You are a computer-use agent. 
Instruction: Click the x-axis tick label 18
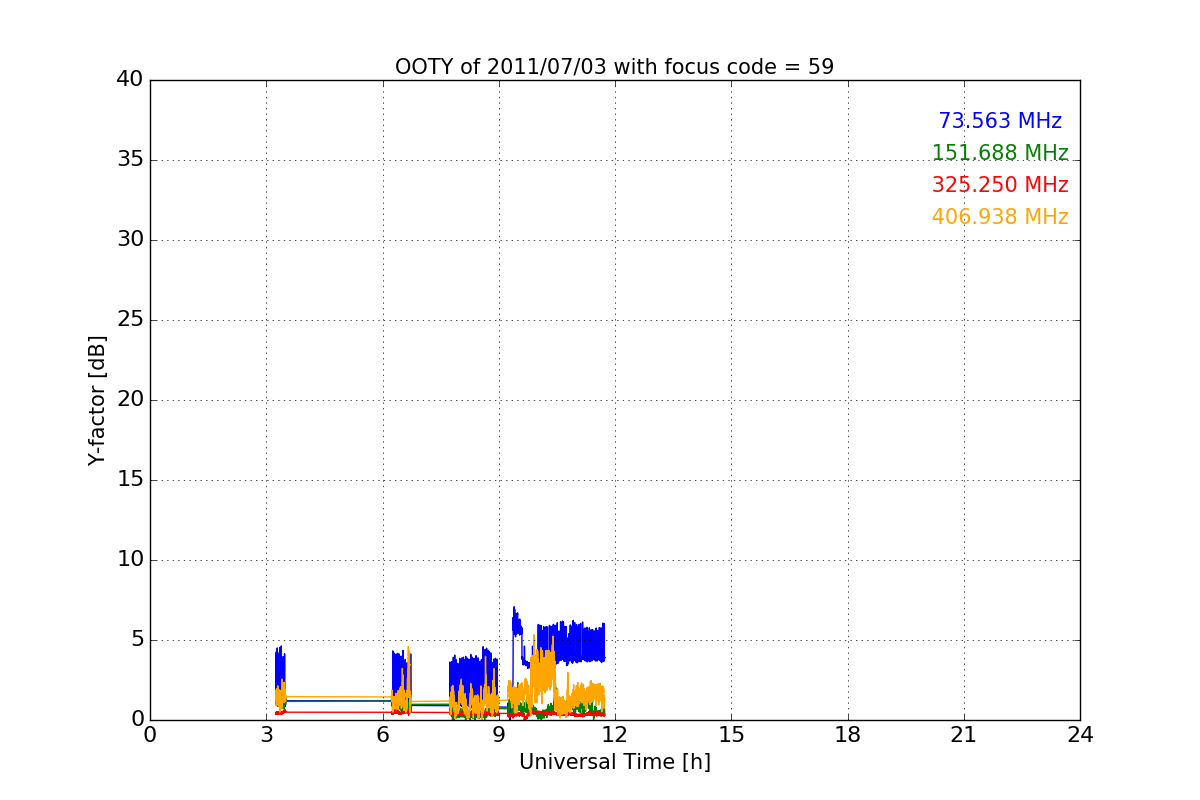pyautogui.click(x=848, y=734)
